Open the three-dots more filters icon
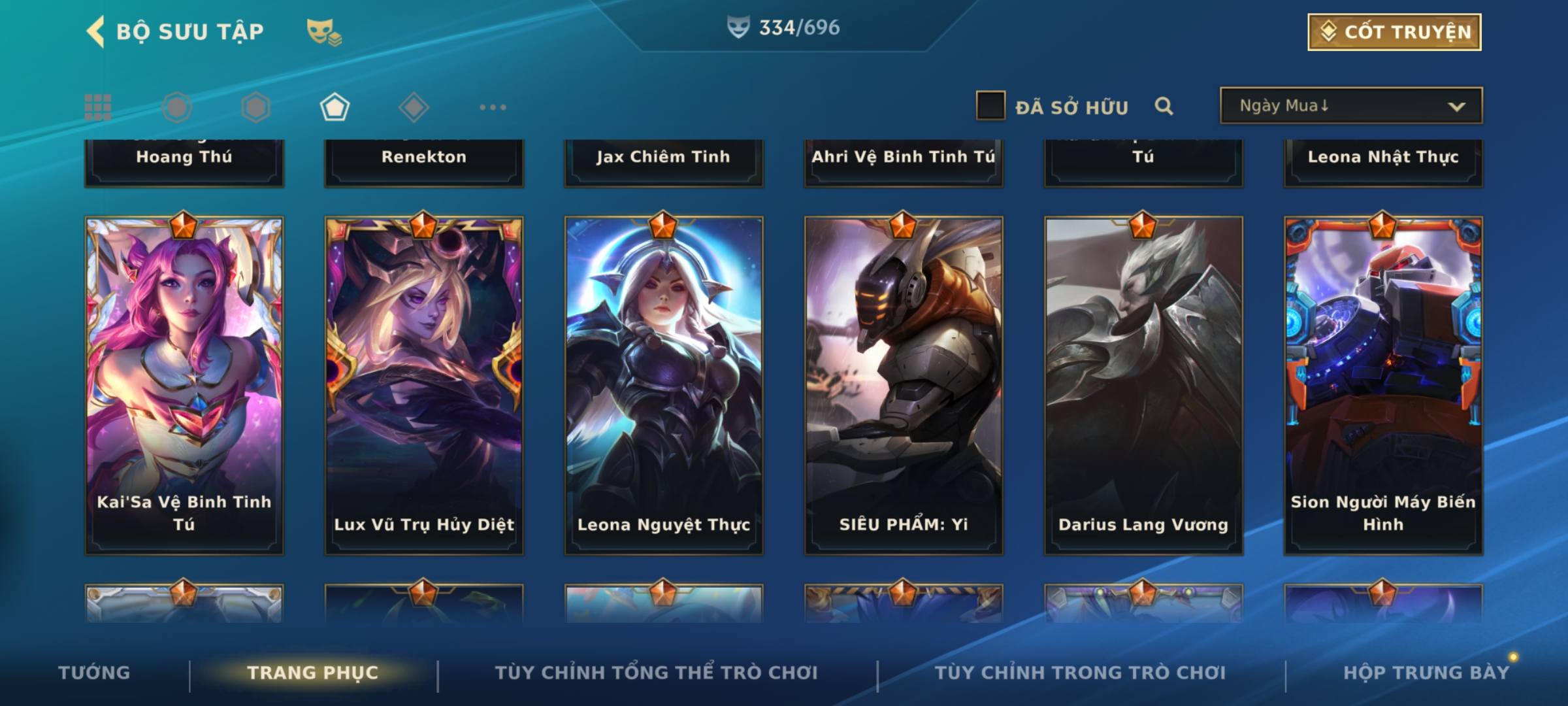Image resolution: width=1568 pixels, height=706 pixels. (493, 107)
